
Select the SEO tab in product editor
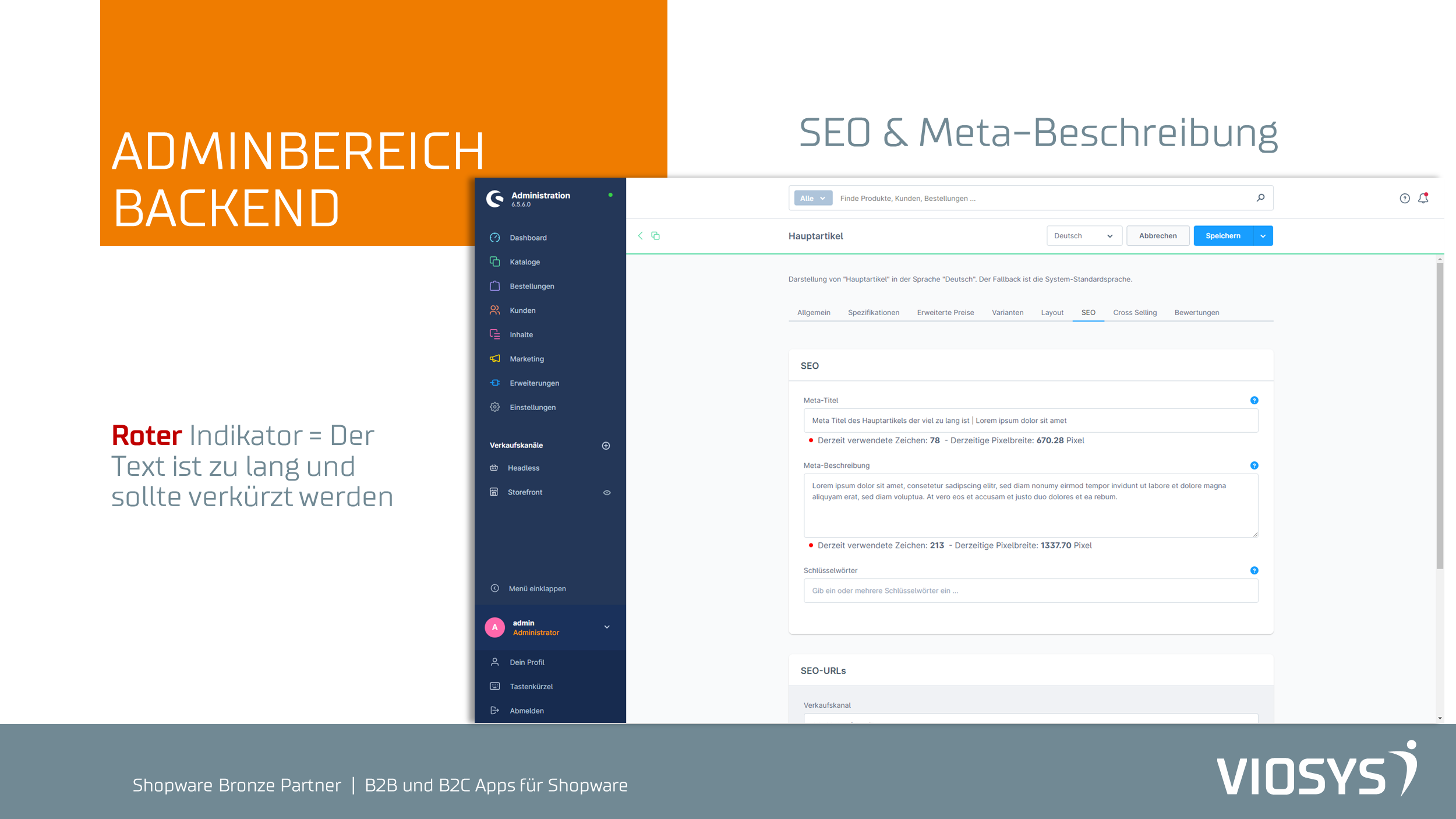point(1088,312)
